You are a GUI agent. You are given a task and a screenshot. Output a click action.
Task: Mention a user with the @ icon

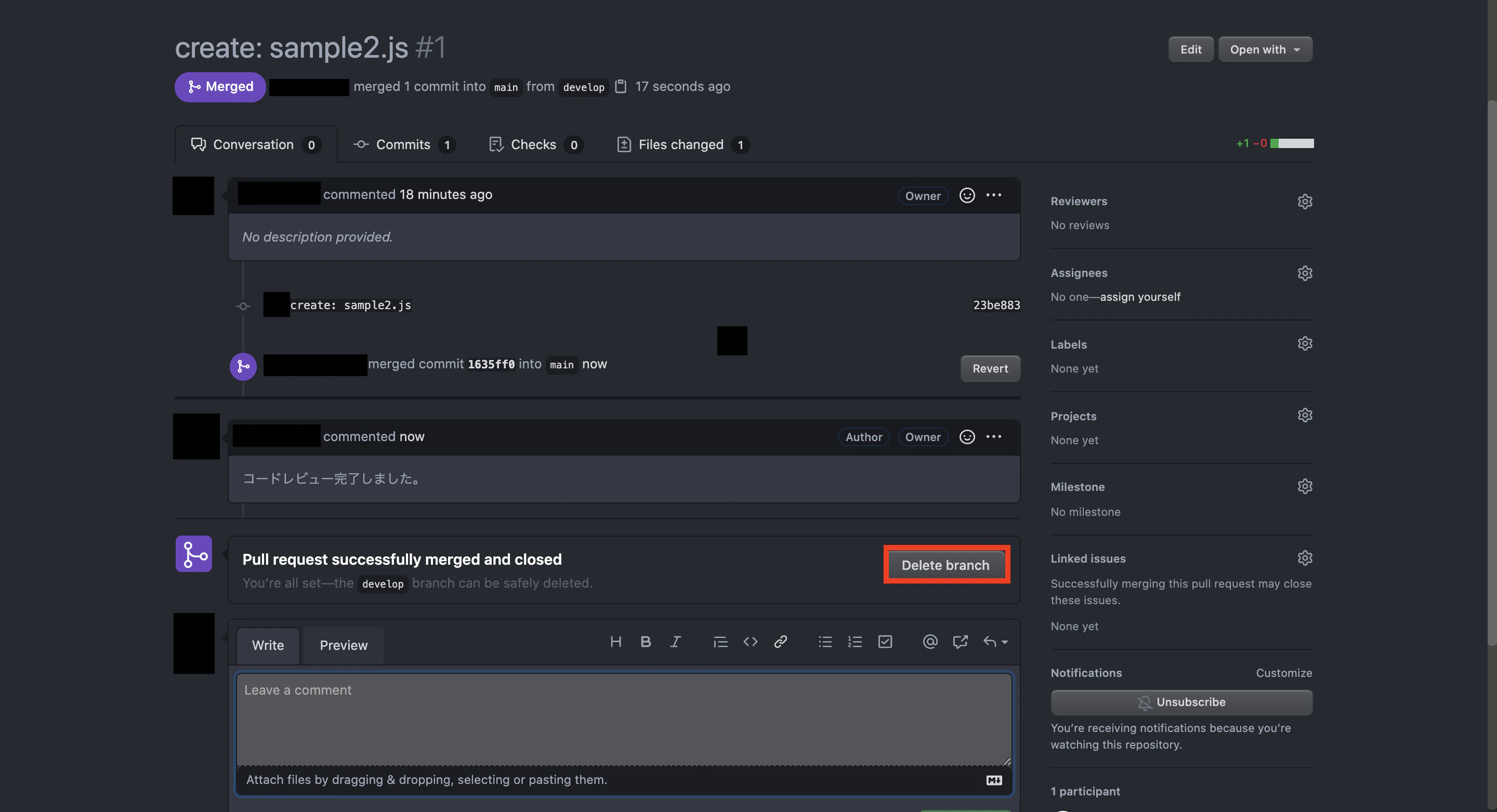click(930, 641)
